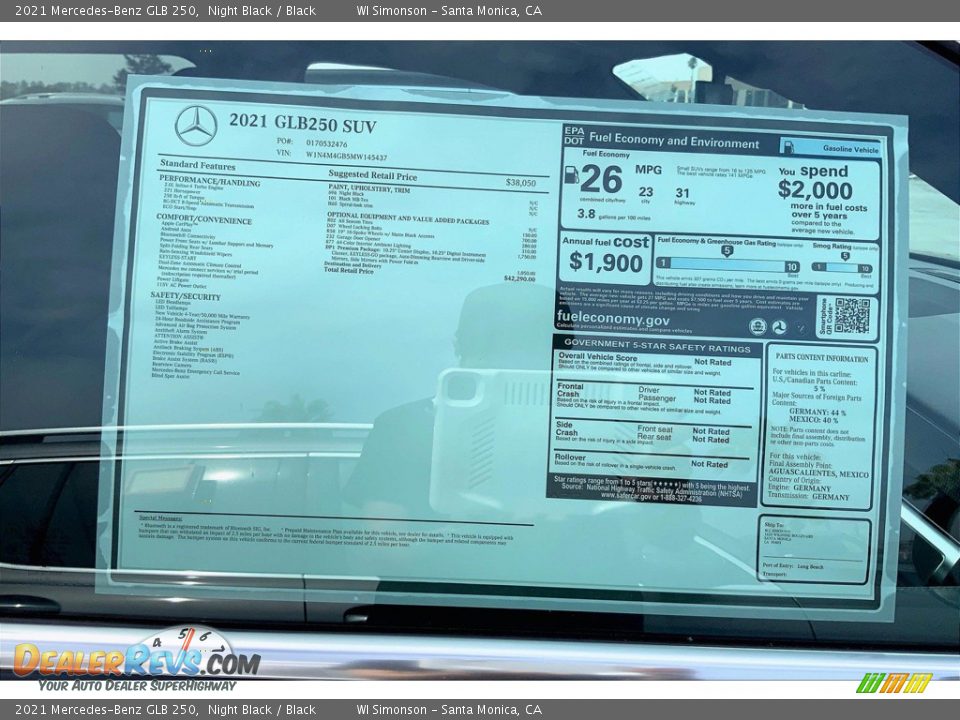Click the '3.8 gallons per 100 miles' text
Screen dimensions: 960x720
pos(613,214)
